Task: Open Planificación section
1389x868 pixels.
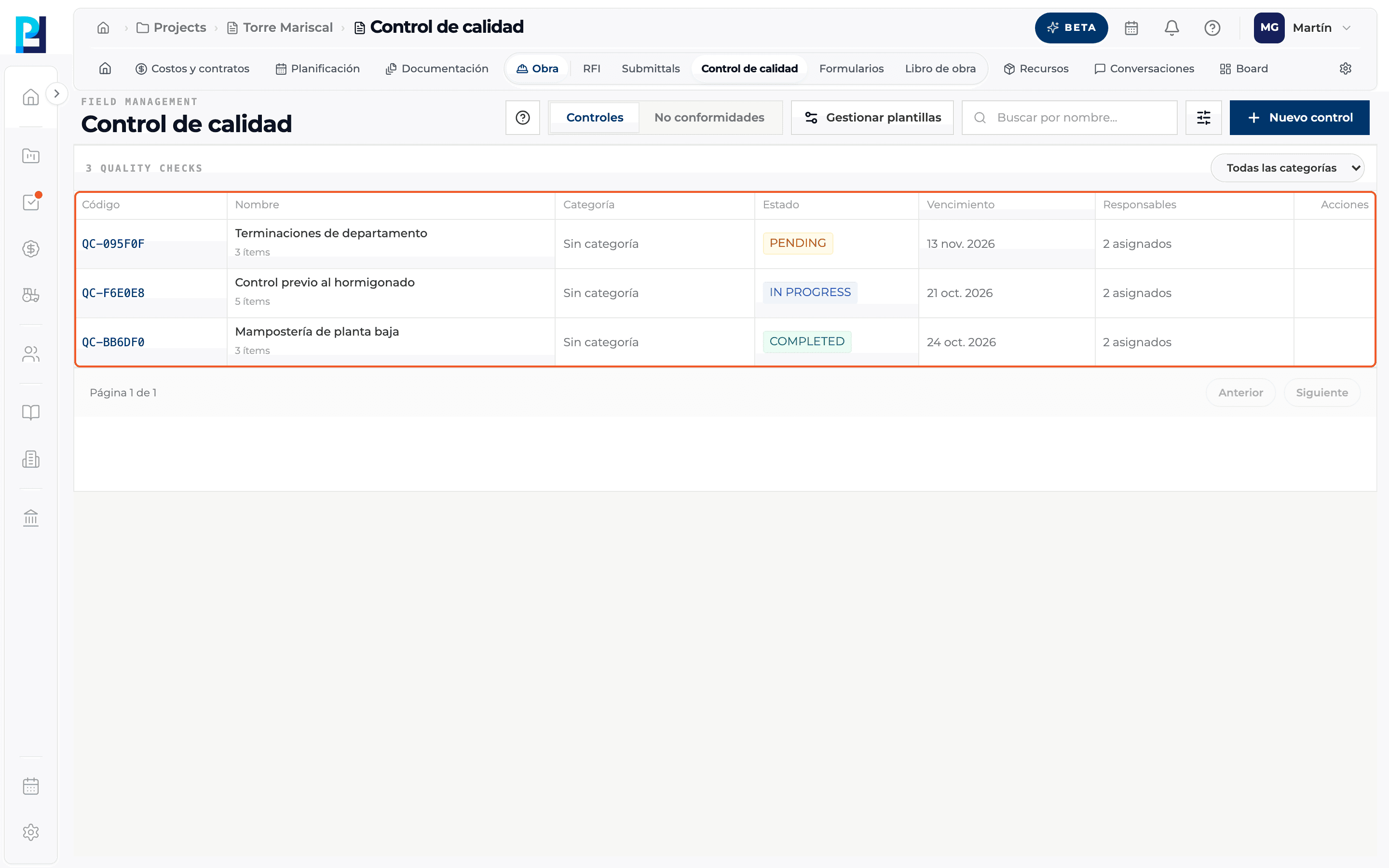Action: pos(317,68)
